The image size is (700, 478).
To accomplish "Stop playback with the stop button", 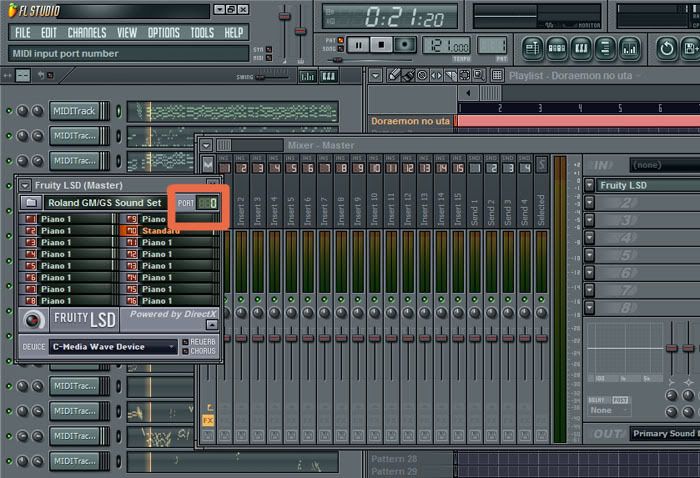I will coord(381,45).
